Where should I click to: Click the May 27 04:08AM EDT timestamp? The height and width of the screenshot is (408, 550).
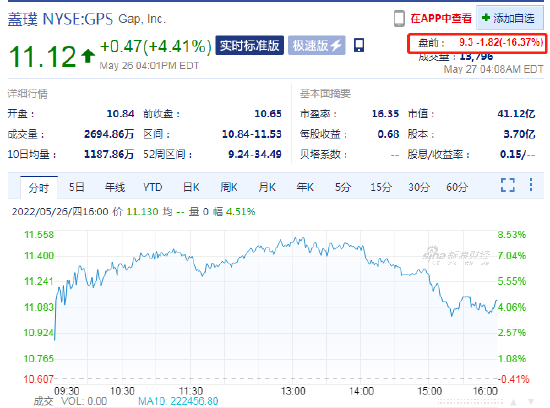(x=494, y=69)
